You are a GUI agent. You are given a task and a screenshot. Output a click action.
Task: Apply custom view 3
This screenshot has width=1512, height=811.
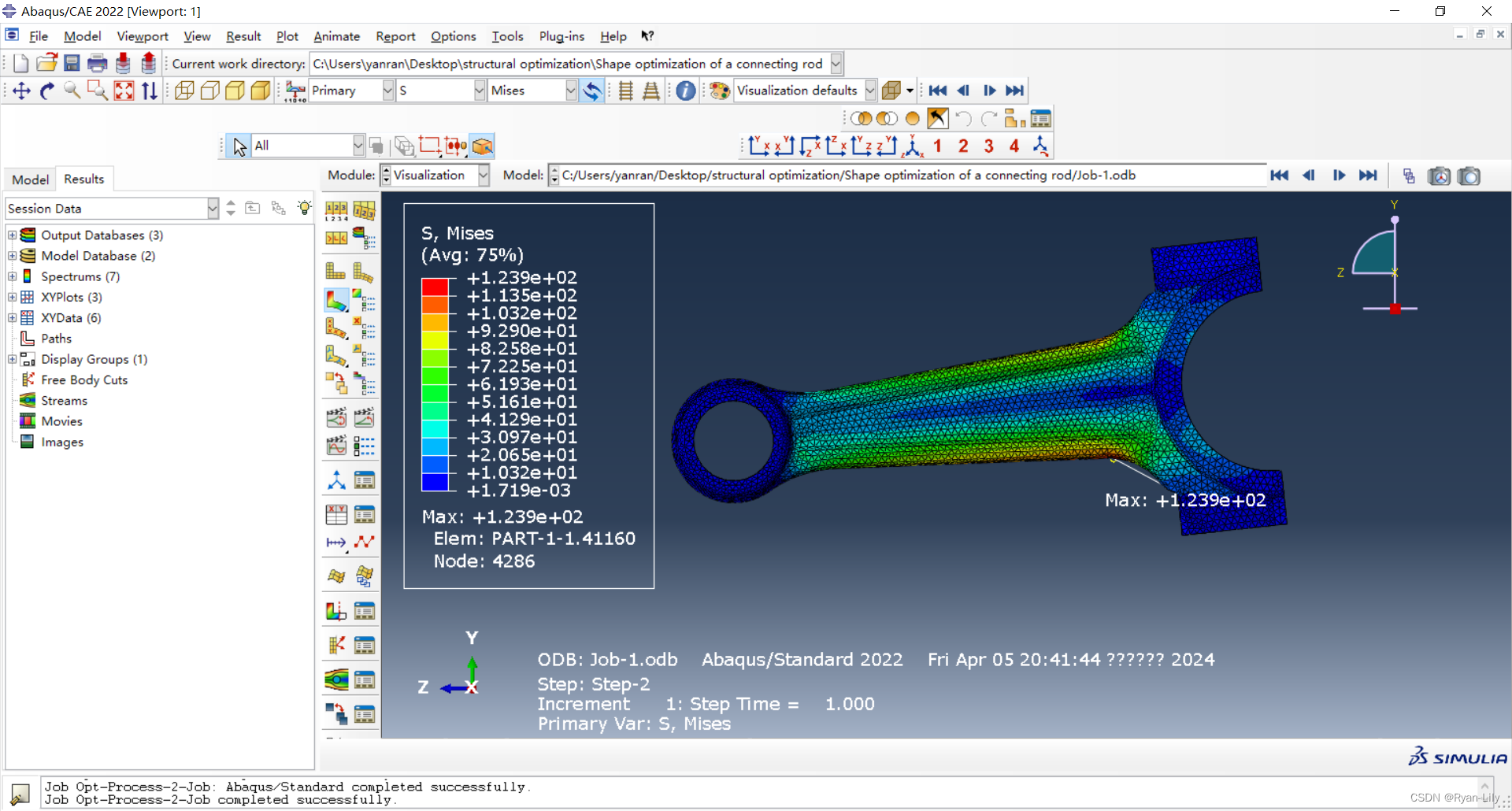989,146
